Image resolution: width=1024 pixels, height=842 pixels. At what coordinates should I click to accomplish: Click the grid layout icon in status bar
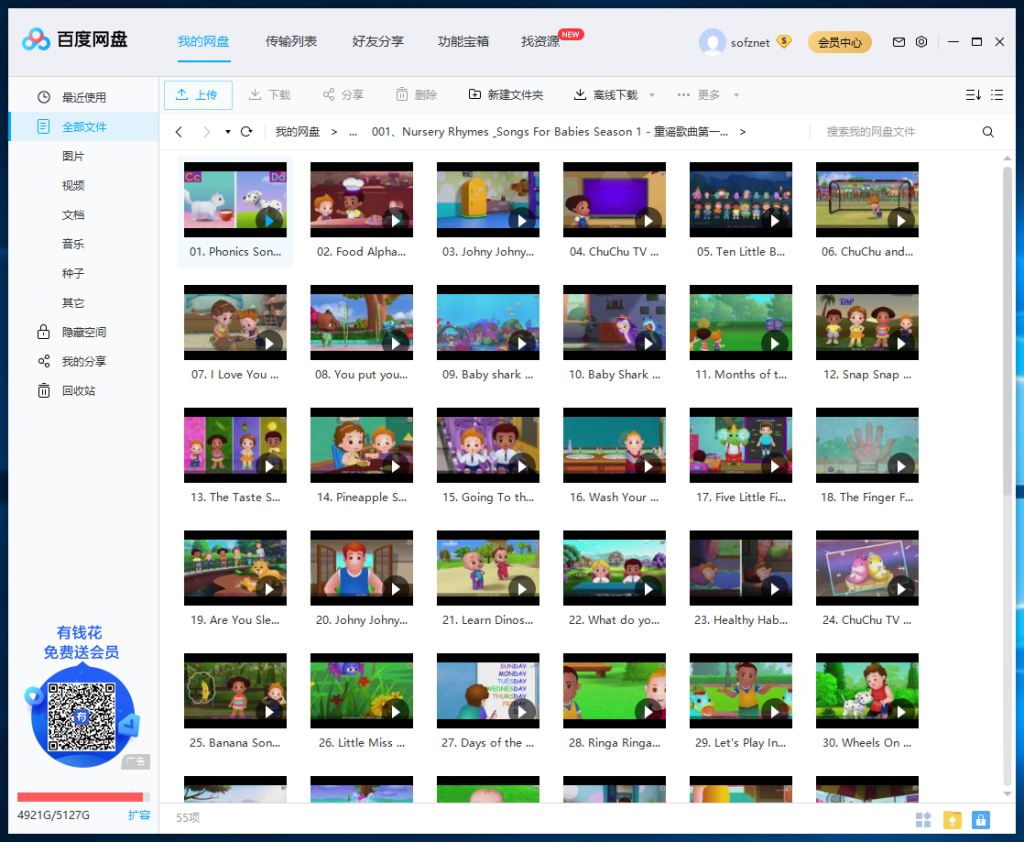coord(923,820)
